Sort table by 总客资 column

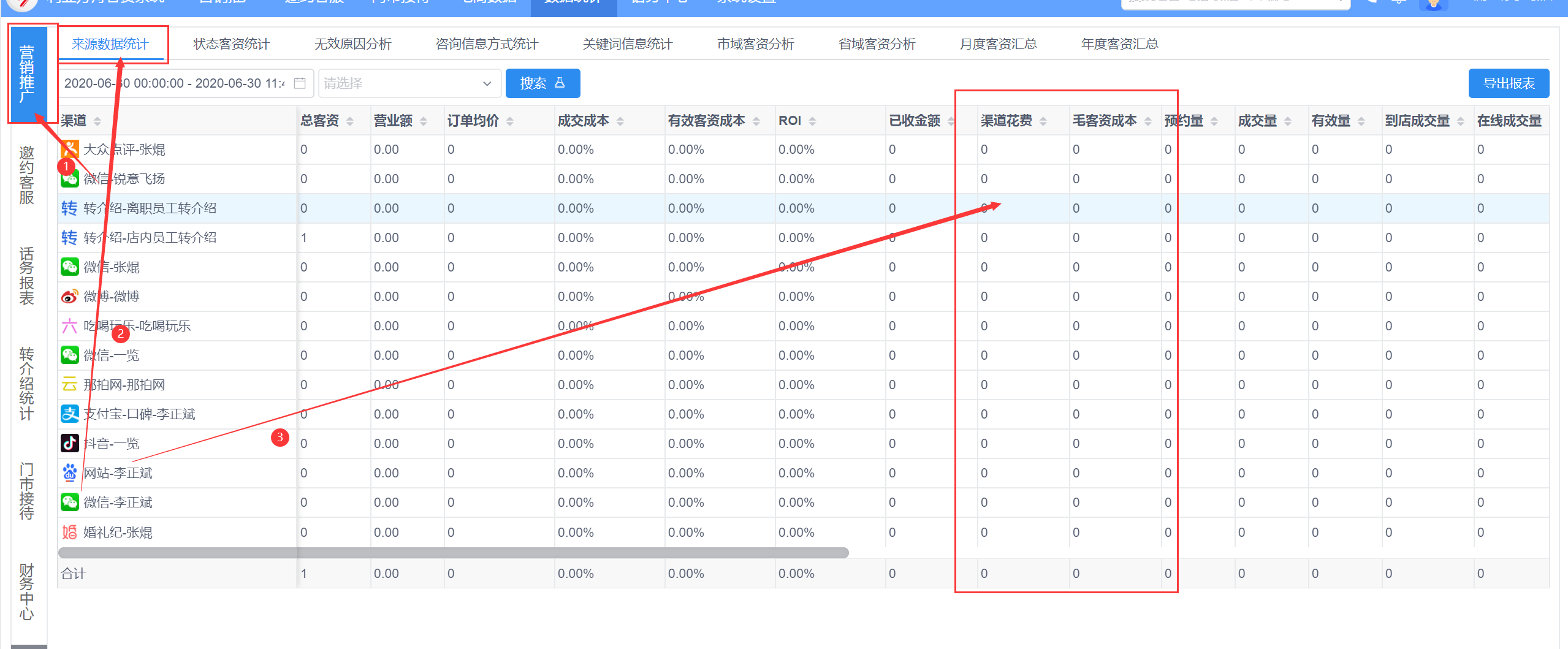[350, 121]
